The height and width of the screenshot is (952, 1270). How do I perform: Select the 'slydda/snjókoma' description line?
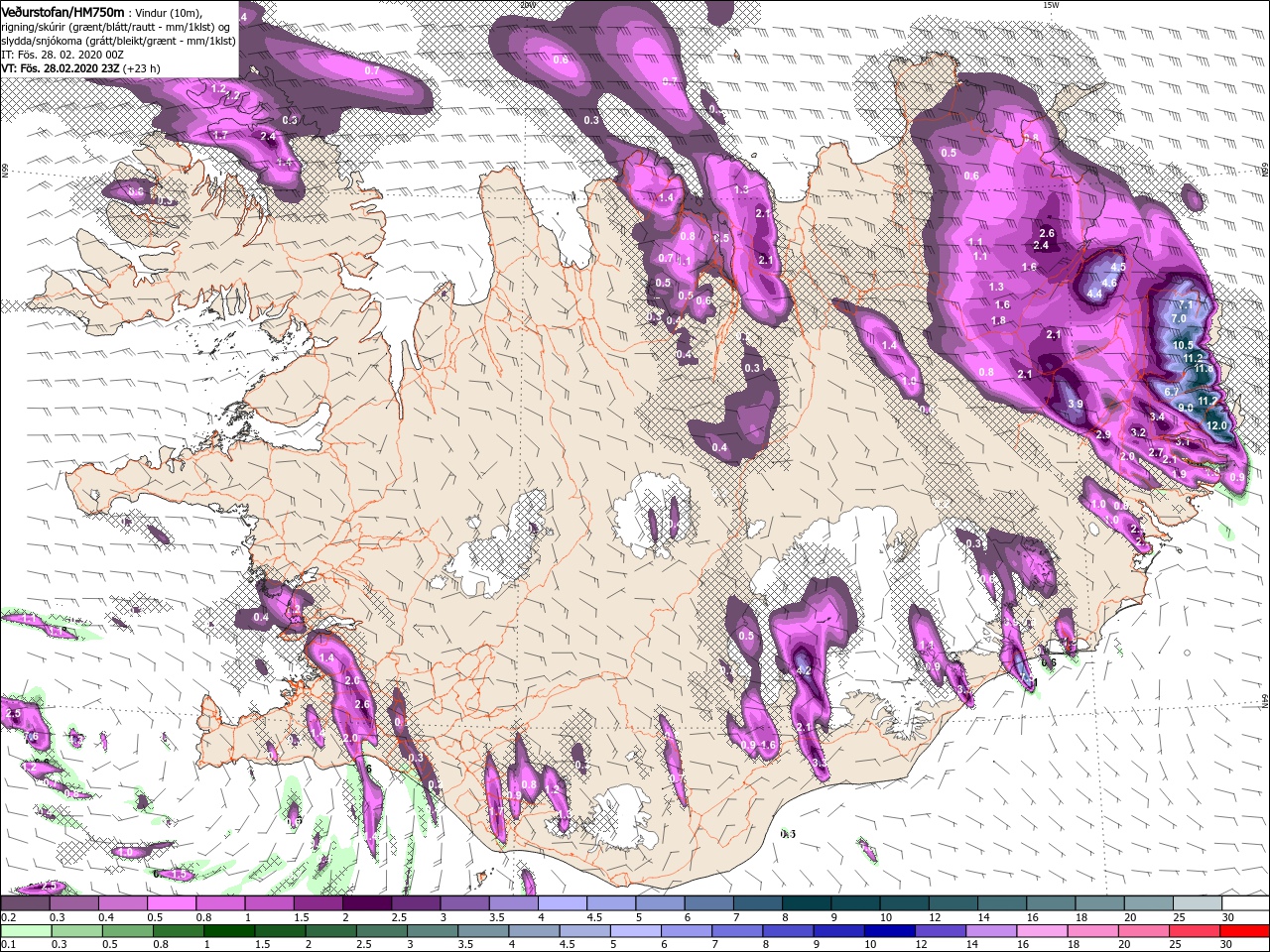pos(117,41)
